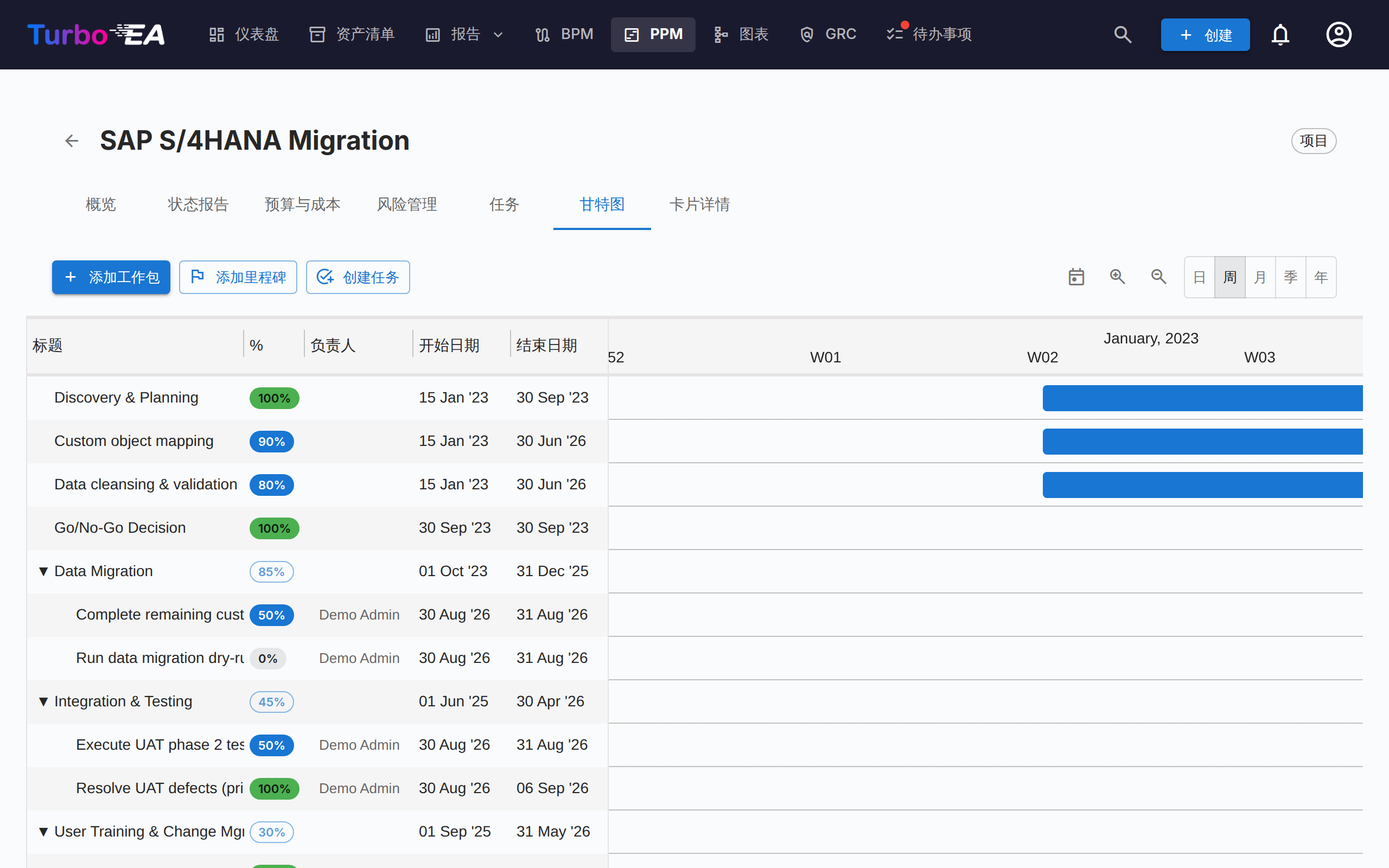Collapse the Integration & Testing group
Image resolution: width=1389 pixels, height=868 pixels.
tap(43, 701)
